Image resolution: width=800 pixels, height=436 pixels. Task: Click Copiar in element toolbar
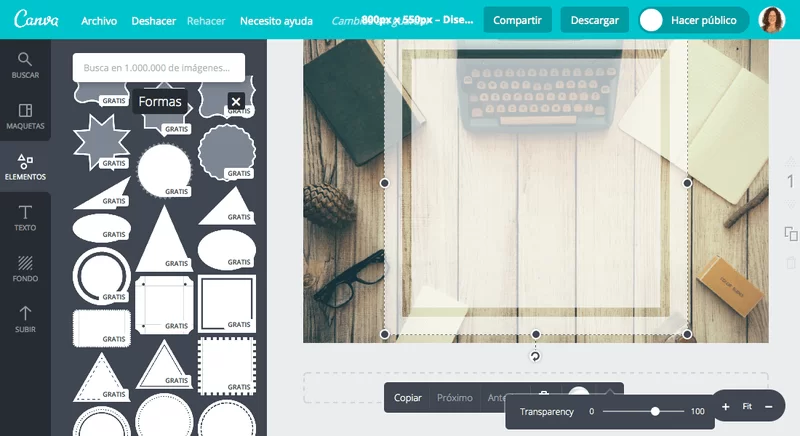point(407,398)
